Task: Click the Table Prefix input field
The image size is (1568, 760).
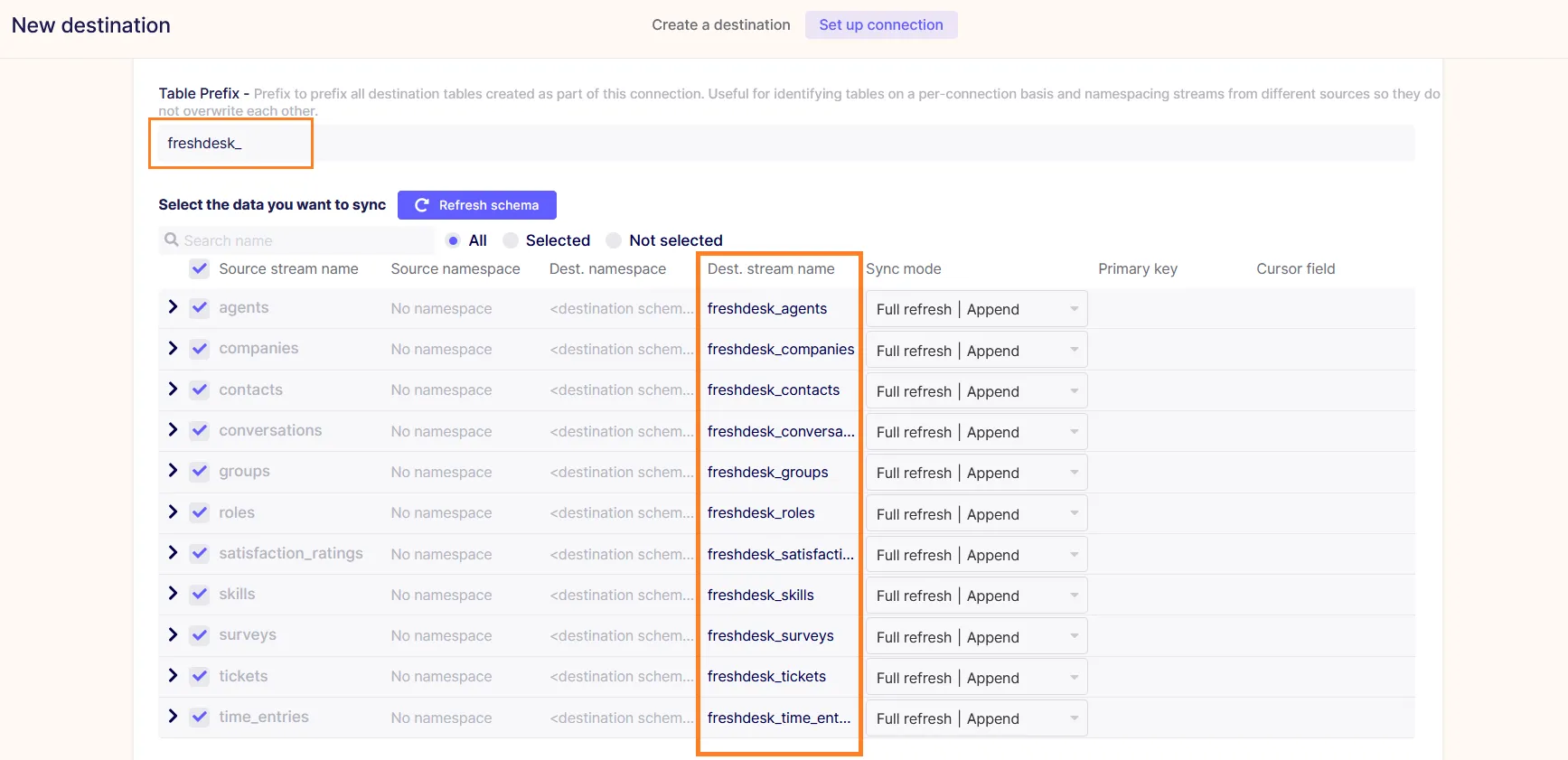Action: 786,144
